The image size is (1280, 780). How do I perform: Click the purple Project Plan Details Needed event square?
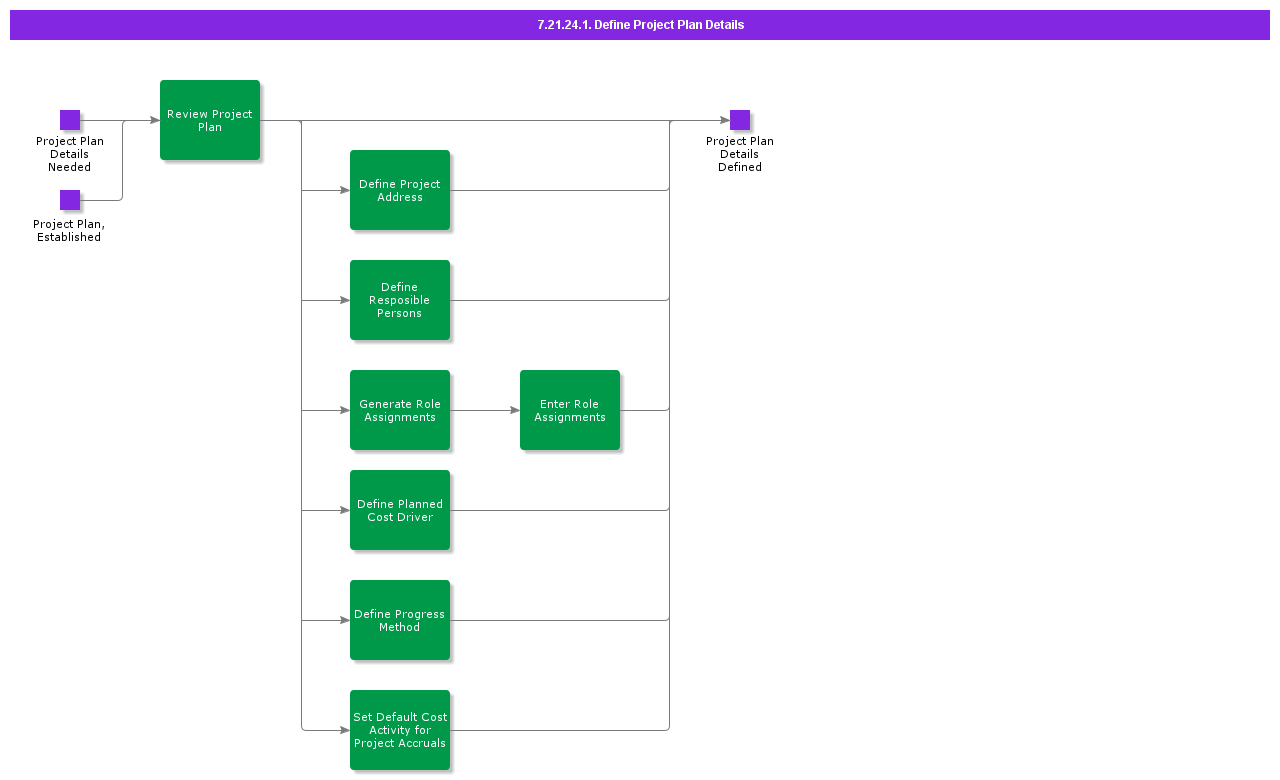pyautogui.click(x=70, y=120)
